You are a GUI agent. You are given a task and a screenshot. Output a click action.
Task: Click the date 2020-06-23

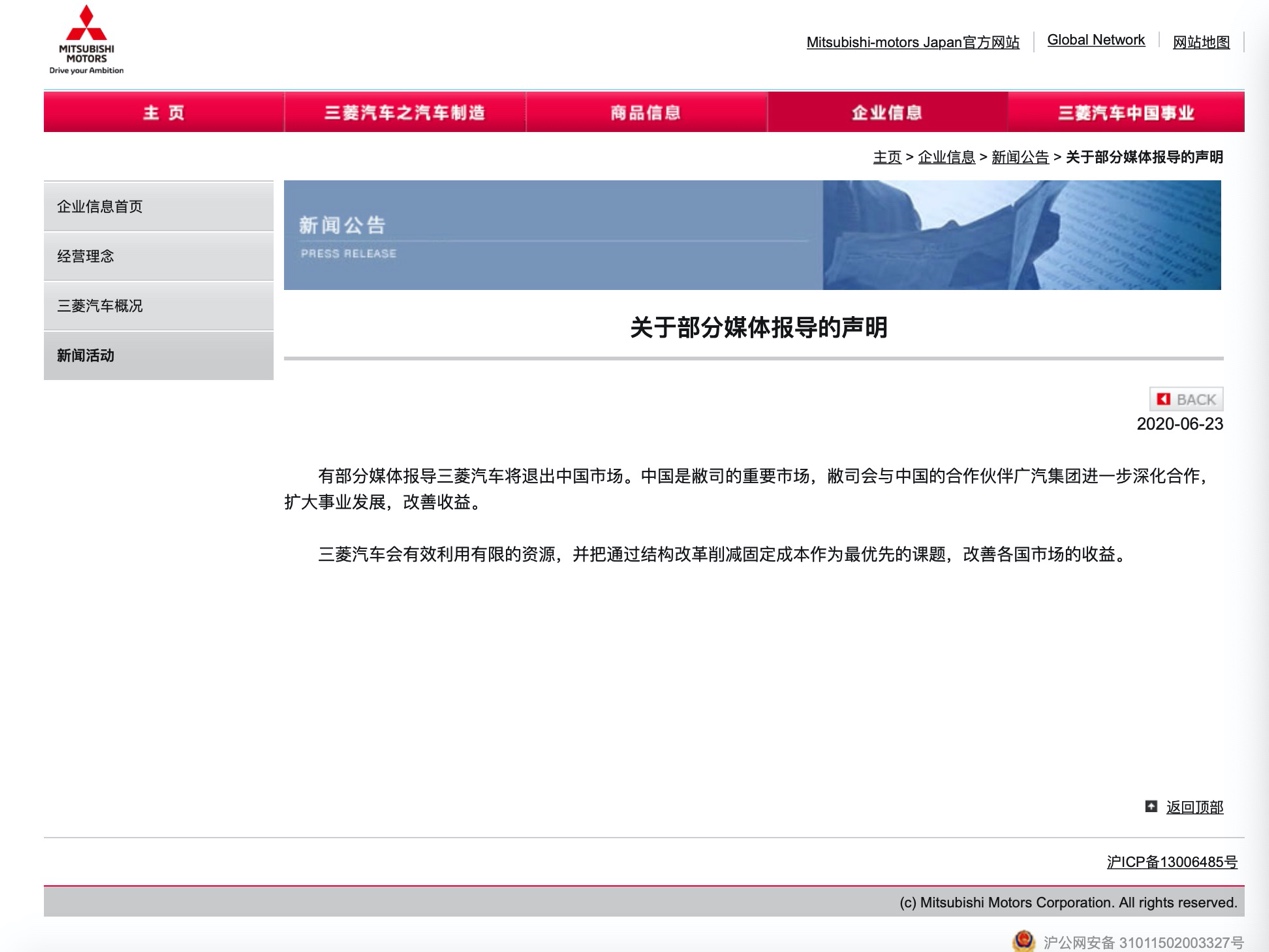pyautogui.click(x=1180, y=424)
